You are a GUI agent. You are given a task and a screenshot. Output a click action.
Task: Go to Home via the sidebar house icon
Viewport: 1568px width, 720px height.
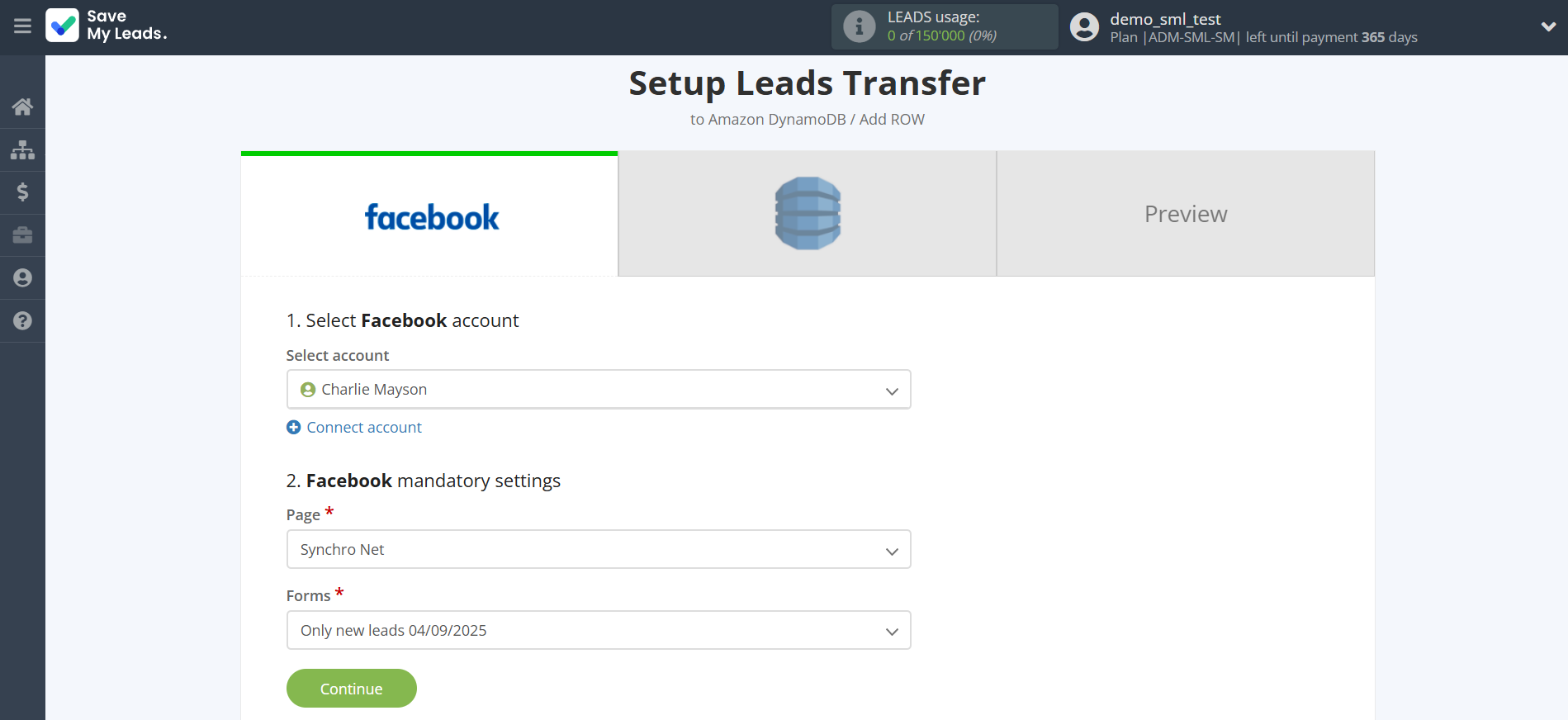point(22,107)
